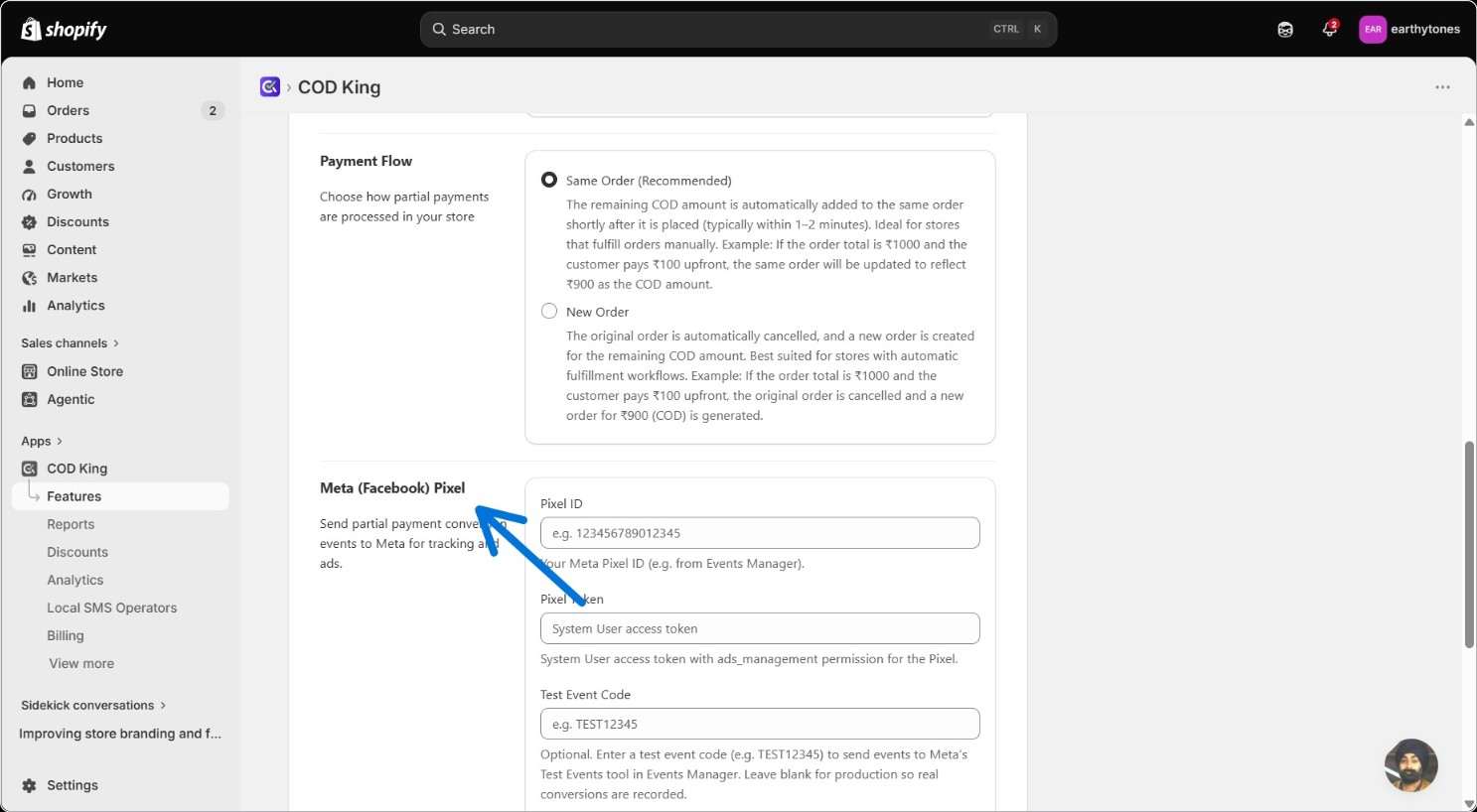Click the page vertical scrollbar thumb

(x=1469, y=545)
